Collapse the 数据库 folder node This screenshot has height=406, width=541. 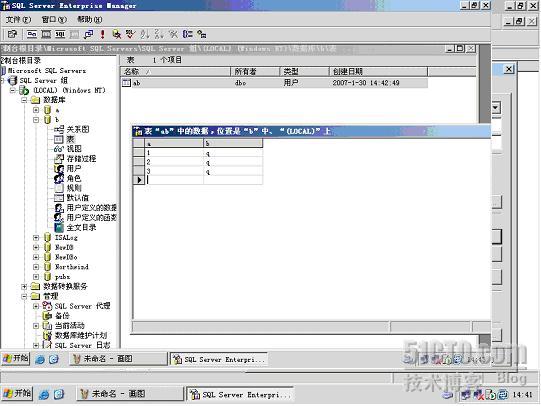(24, 100)
